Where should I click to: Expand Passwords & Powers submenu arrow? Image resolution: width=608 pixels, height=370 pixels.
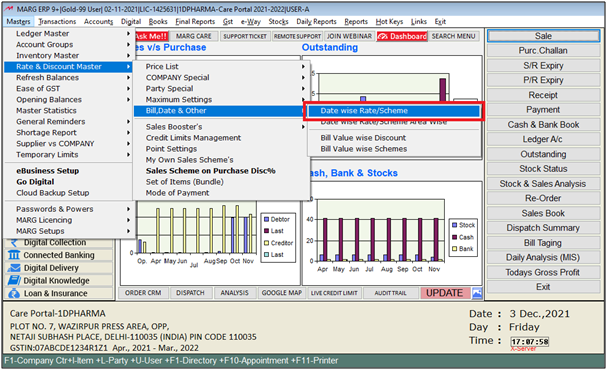pos(128,209)
